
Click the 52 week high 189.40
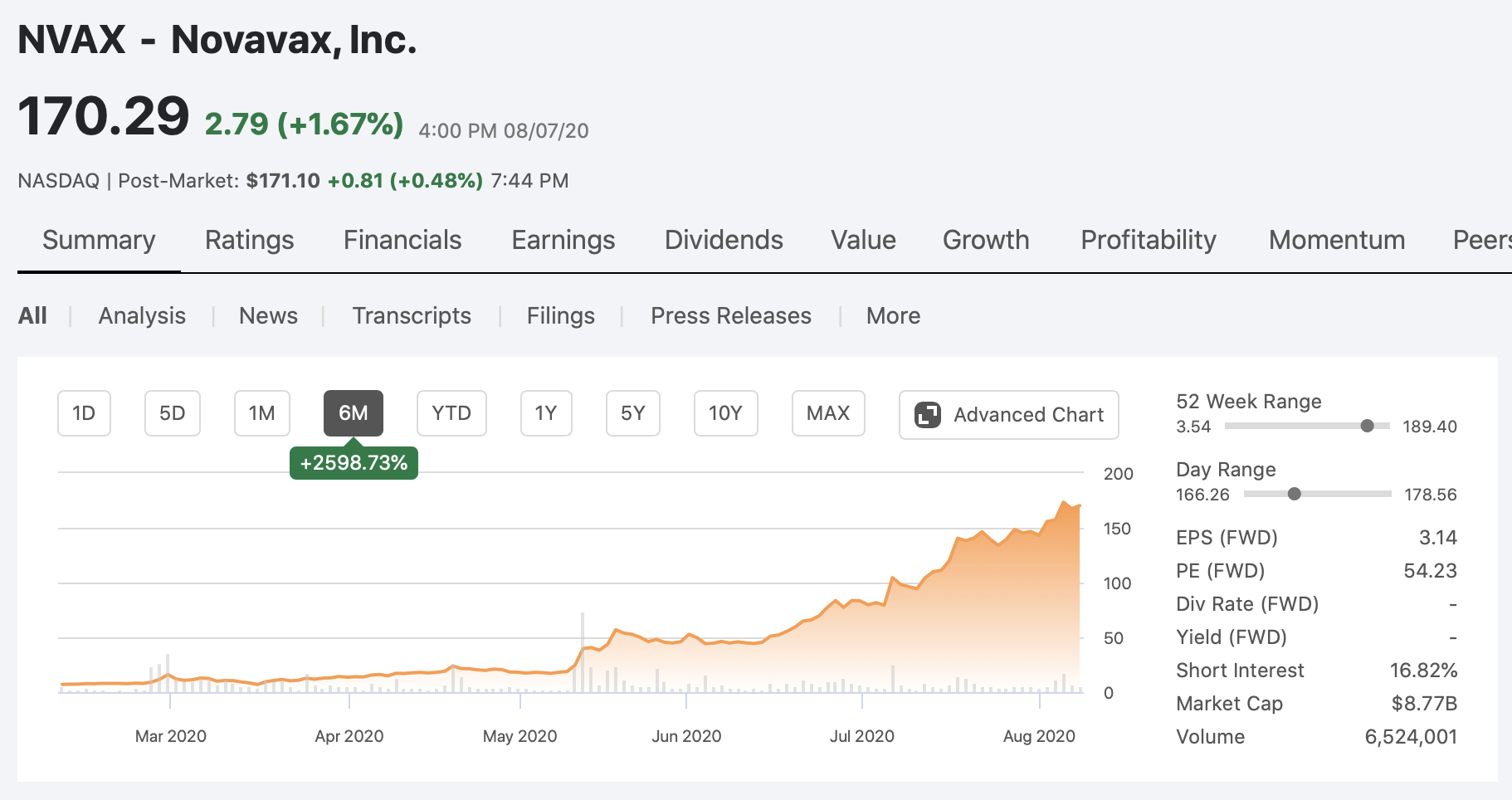[x=1430, y=426]
